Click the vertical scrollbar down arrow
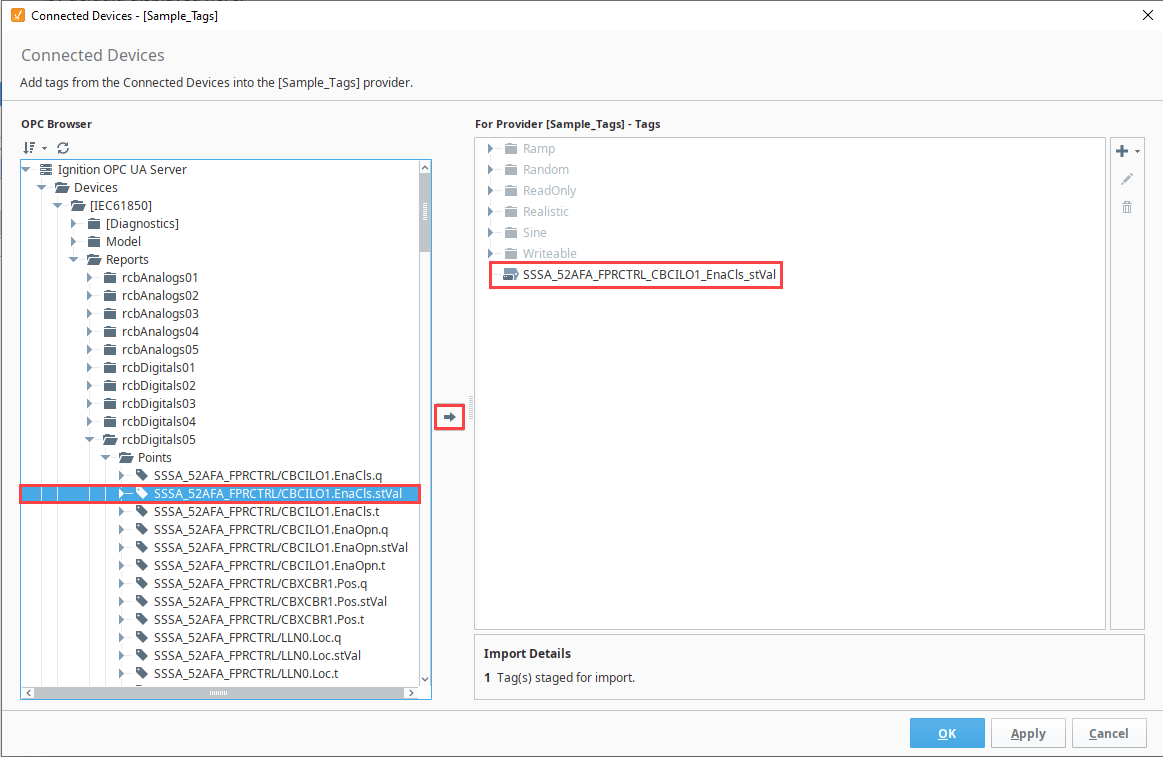This screenshot has height=757, width=1163. [x=425, y=679]
